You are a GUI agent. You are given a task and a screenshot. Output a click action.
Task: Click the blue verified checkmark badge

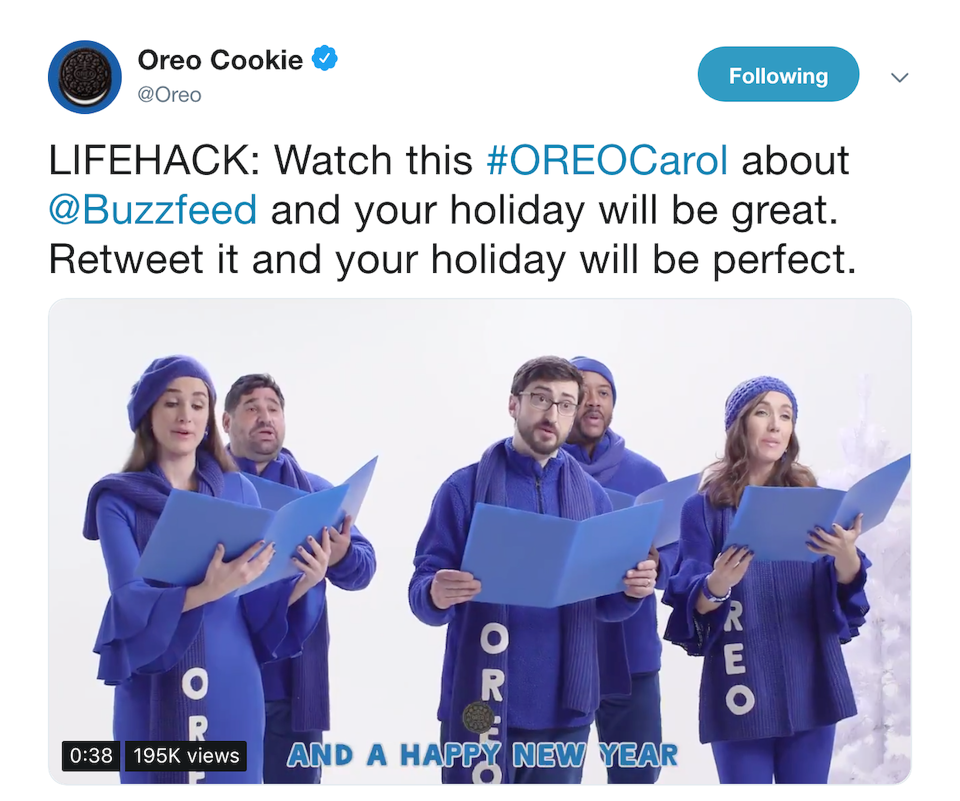click(x=325, y=58)
